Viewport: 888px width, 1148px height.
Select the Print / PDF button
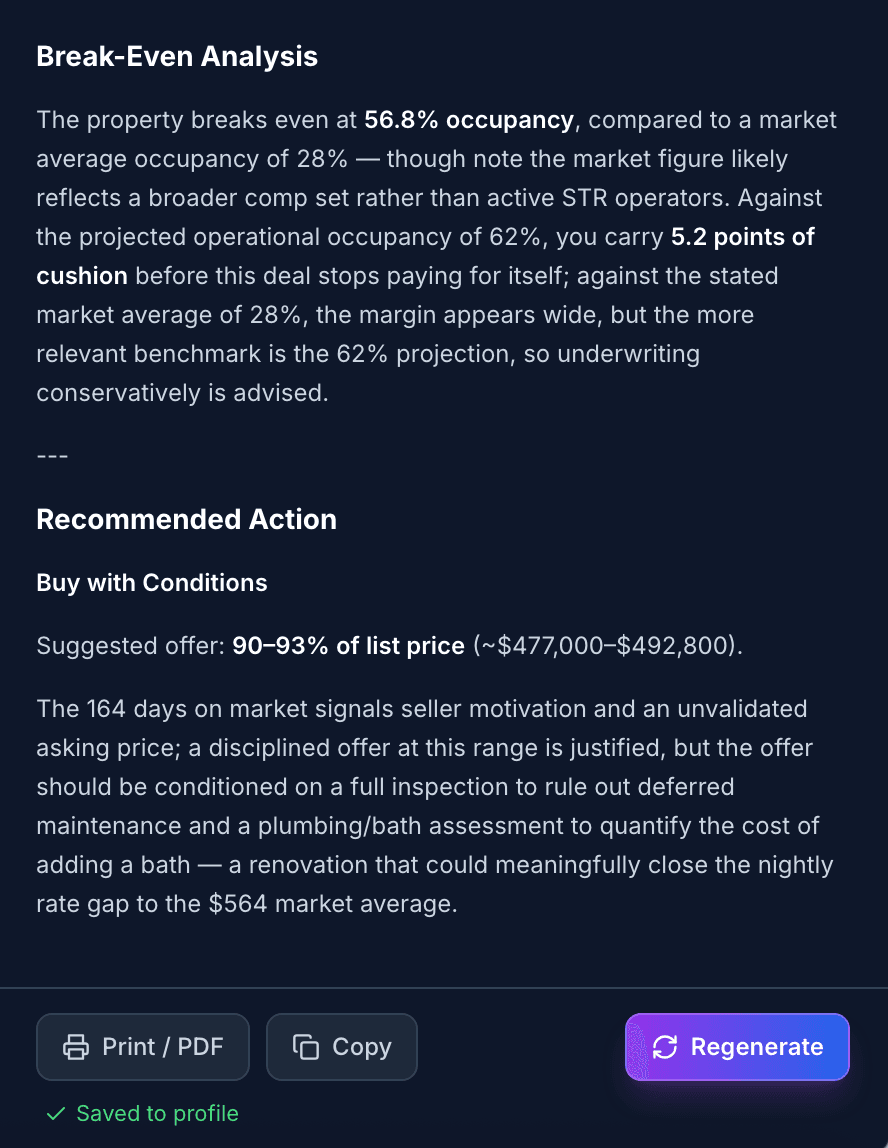[x=142, y=1046]
